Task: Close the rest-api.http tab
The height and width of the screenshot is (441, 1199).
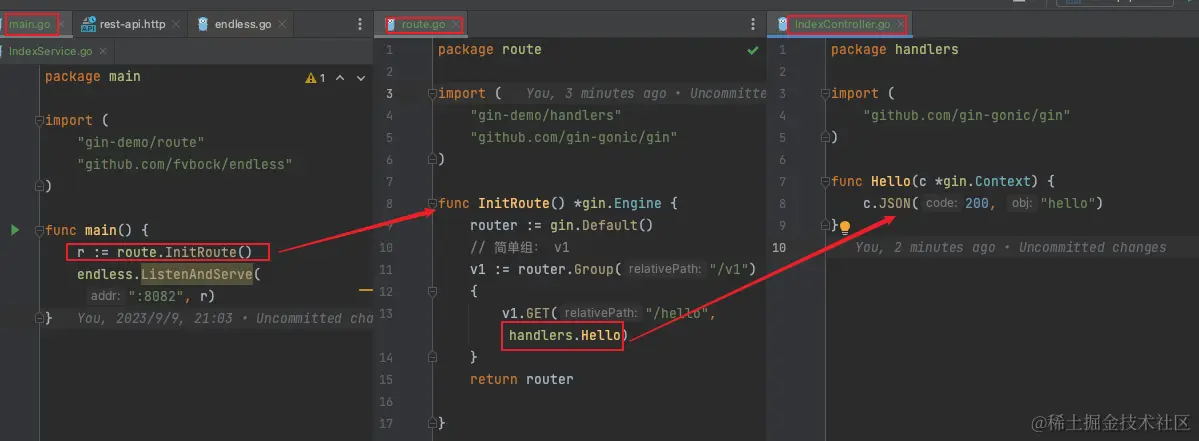Action: [176, 24]
